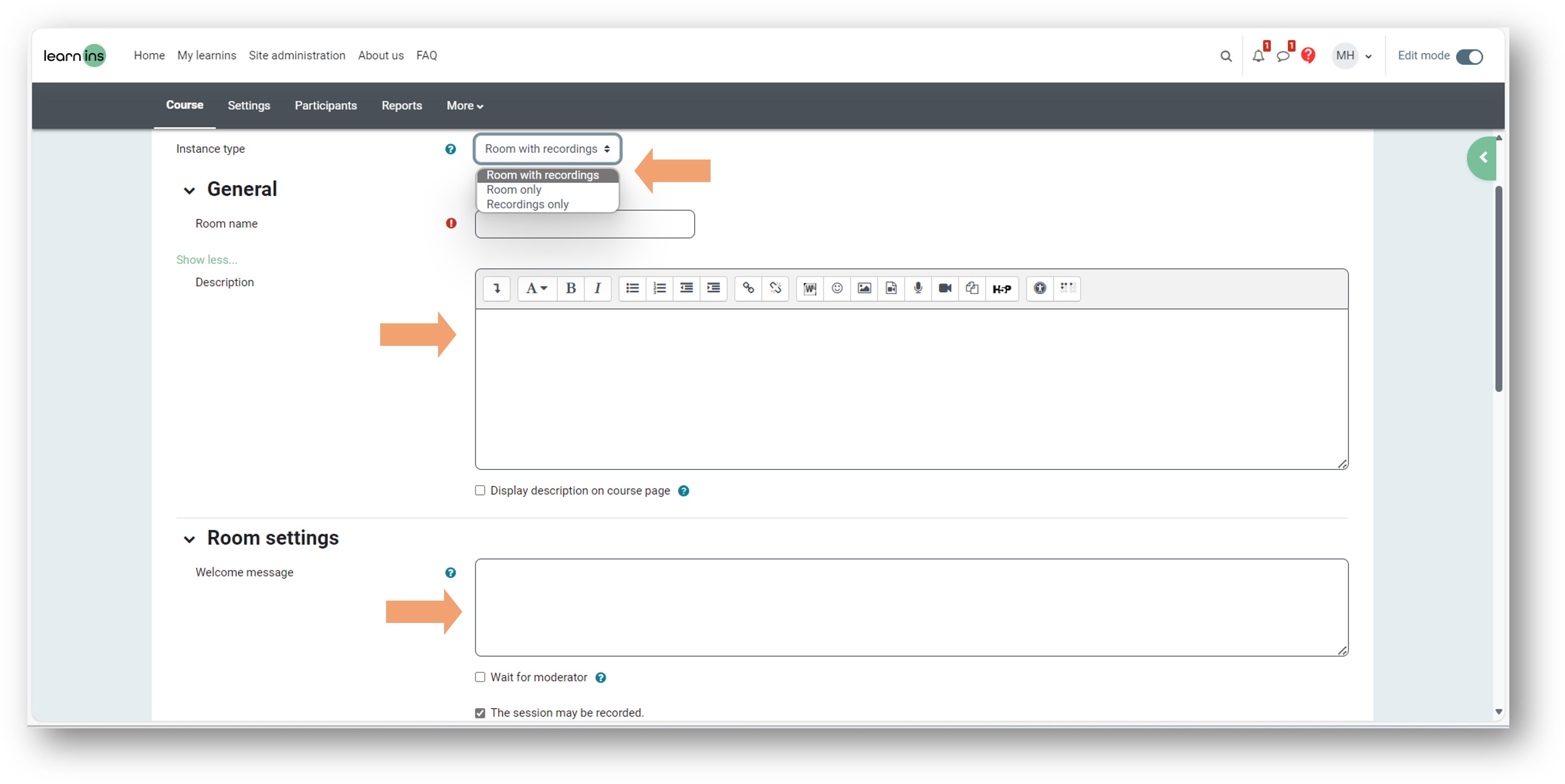This screenshot has height=784, width=1565.
Task: Click the H5P insert icon
Action: (1002, 288)
